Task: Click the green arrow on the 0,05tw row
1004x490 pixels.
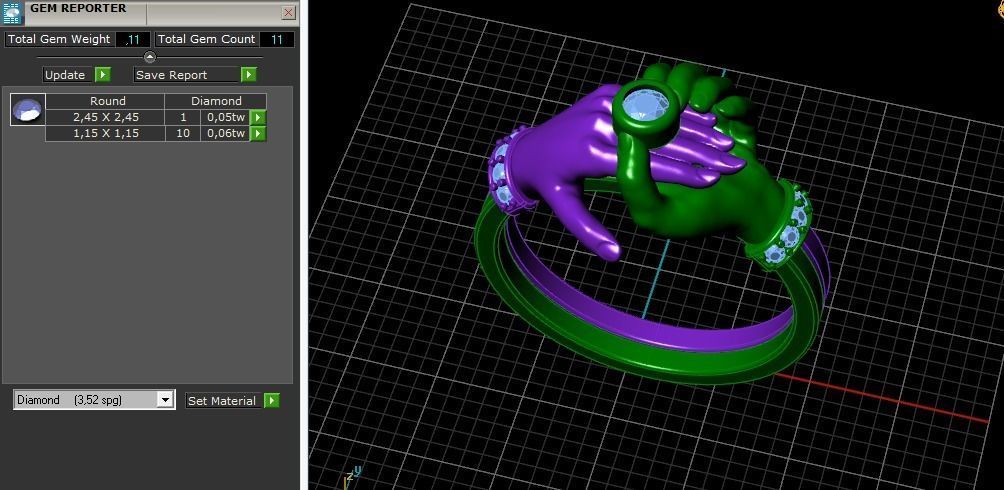Action: coord(258,117)
